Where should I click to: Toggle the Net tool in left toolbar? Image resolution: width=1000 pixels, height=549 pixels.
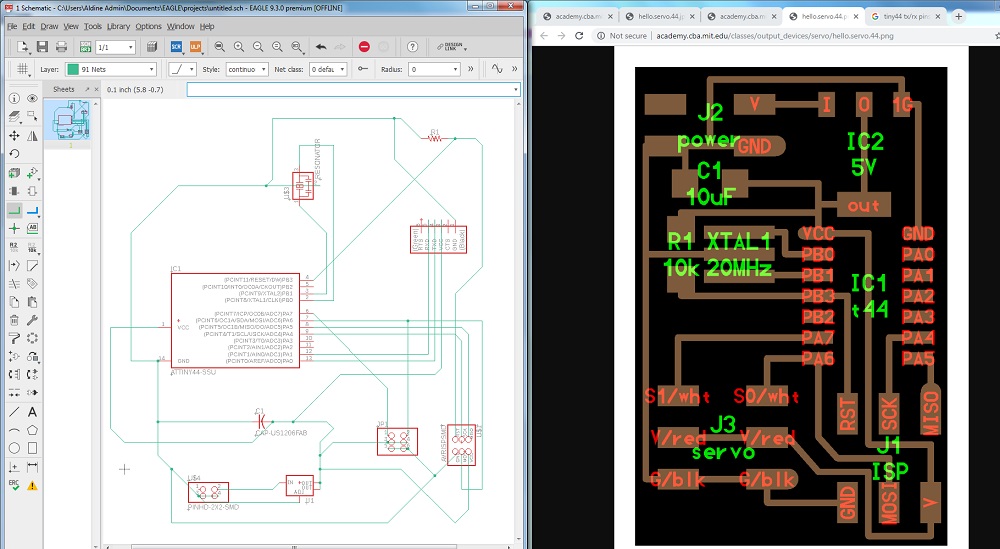[x=14, y=210]
